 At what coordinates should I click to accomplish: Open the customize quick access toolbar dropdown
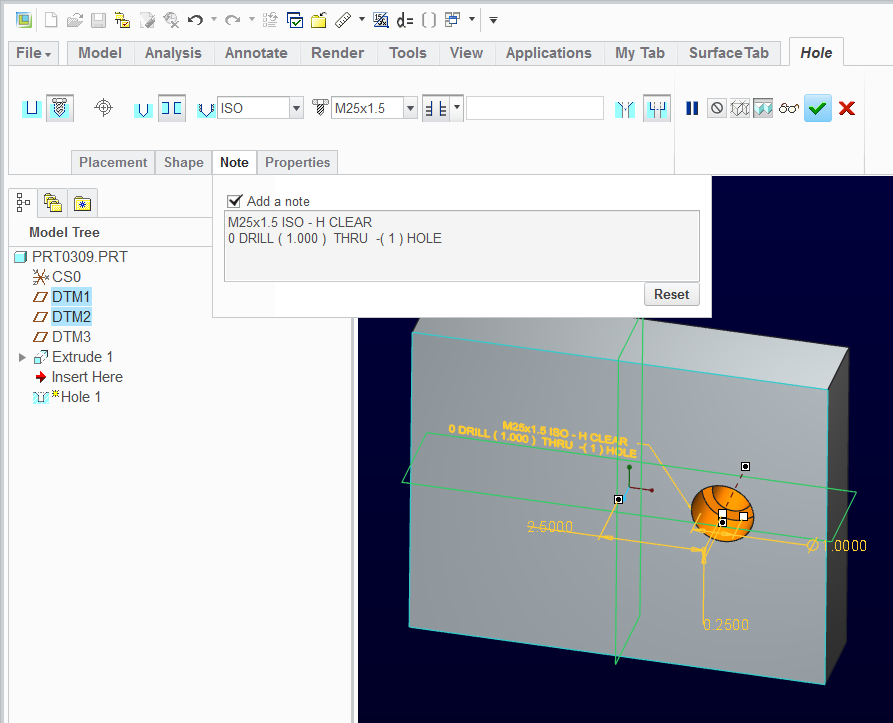[493, 20]
